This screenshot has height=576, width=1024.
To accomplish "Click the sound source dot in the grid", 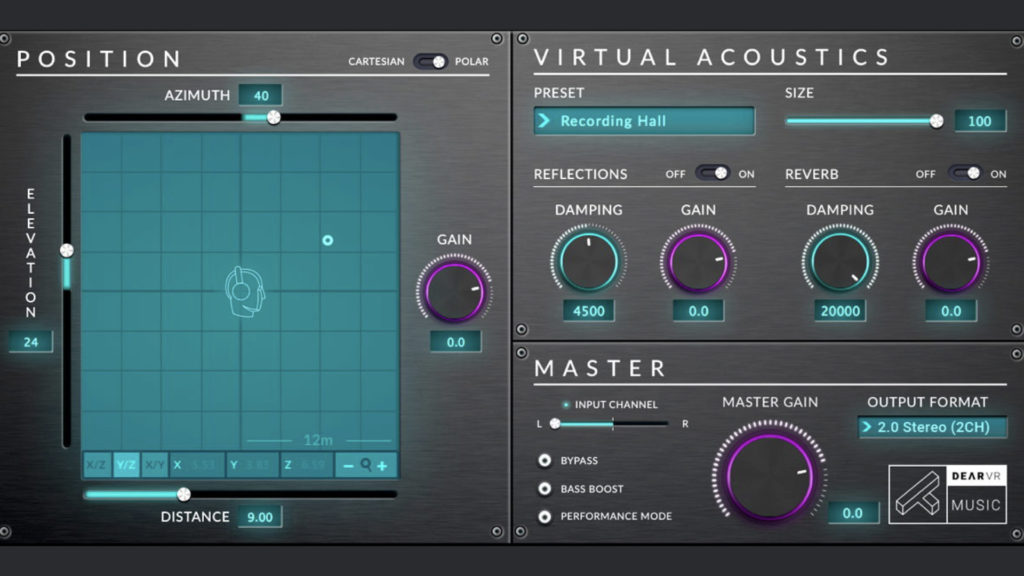I will (327, 240).
